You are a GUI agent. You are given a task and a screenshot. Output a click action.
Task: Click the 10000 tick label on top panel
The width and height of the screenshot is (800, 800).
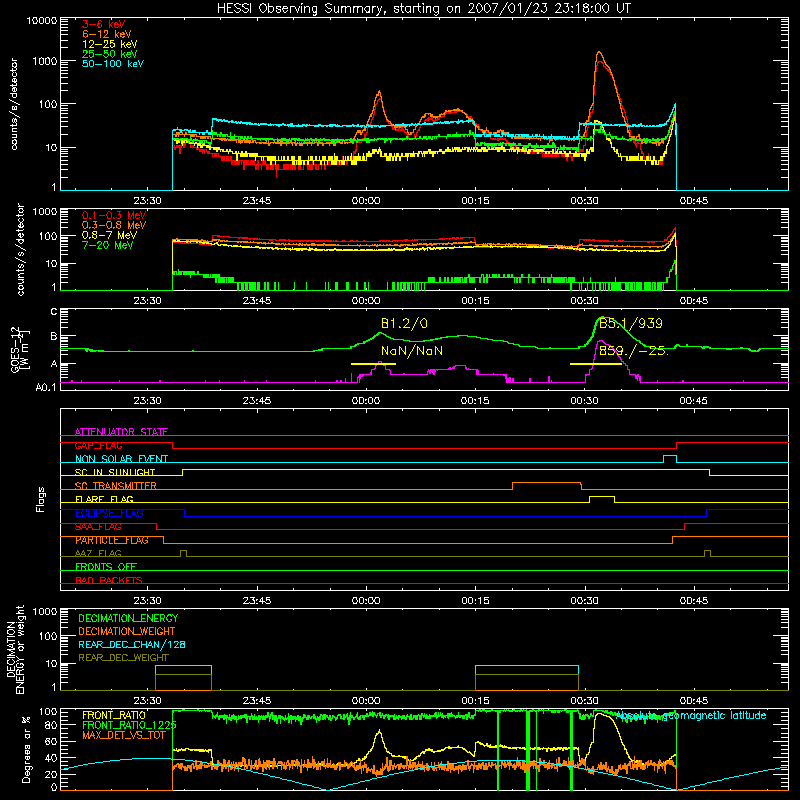pos(42,20)
